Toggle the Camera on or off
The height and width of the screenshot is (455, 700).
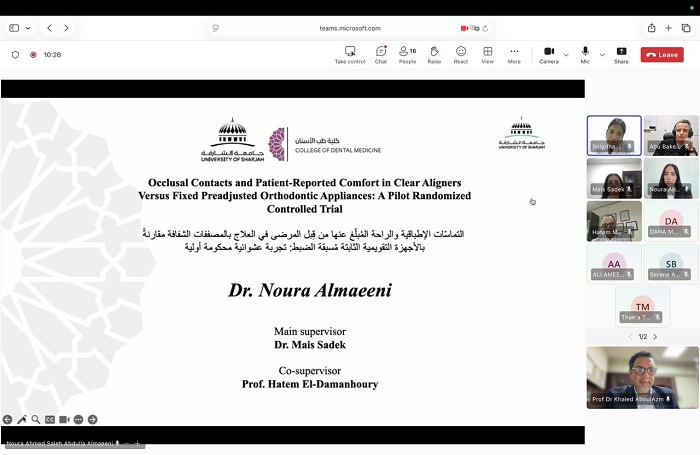click(549, 55)
